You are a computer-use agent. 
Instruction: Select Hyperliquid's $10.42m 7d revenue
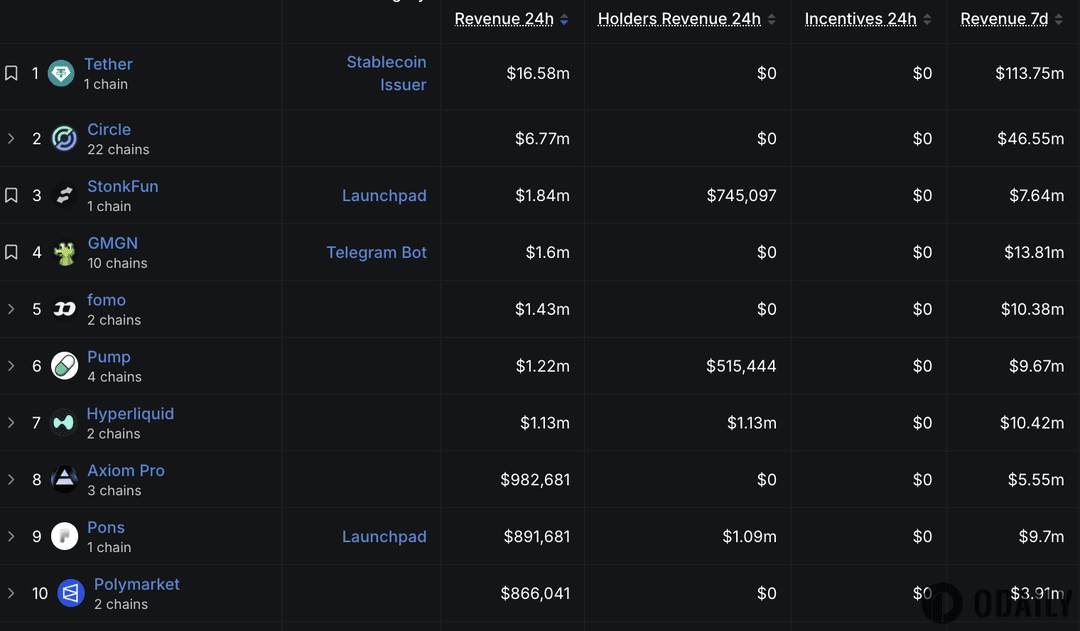1032,423
